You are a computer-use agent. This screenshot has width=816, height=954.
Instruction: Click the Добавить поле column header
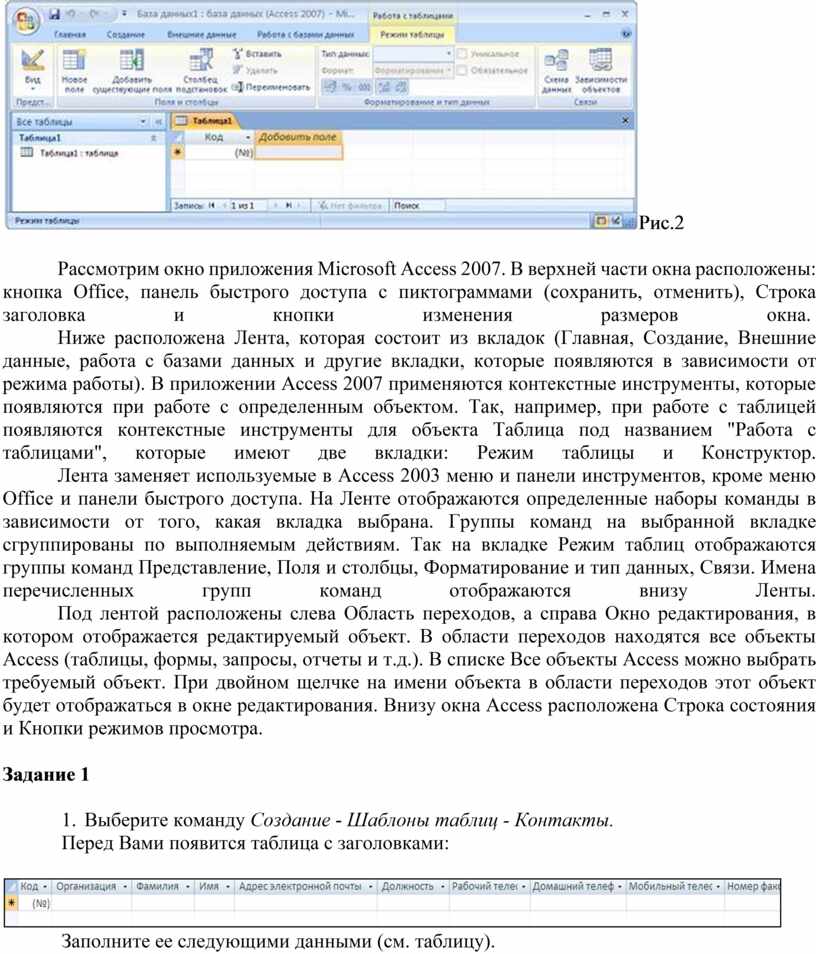[298, 138]
